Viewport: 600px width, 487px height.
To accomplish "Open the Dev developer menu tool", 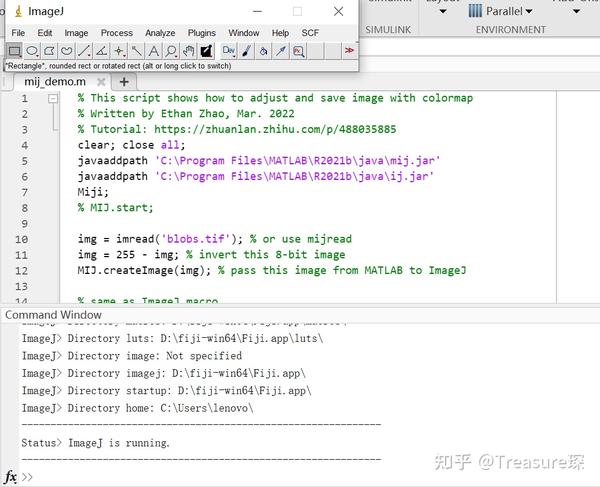I will click(229, 51).
